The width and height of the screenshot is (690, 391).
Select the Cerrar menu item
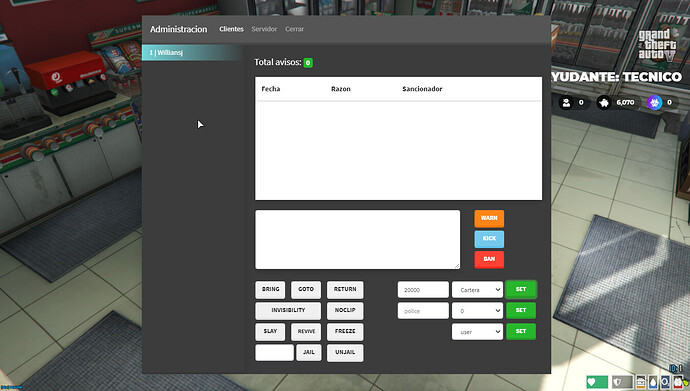(x=294, y=29)
